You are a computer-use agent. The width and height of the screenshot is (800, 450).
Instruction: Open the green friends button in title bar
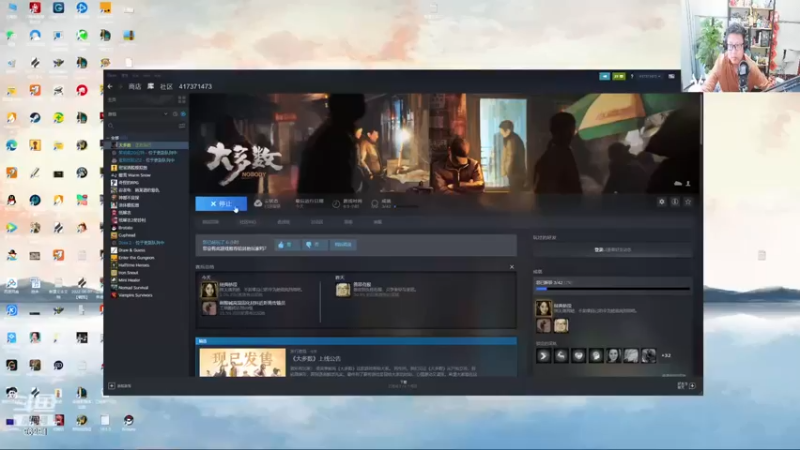(619, 77)
